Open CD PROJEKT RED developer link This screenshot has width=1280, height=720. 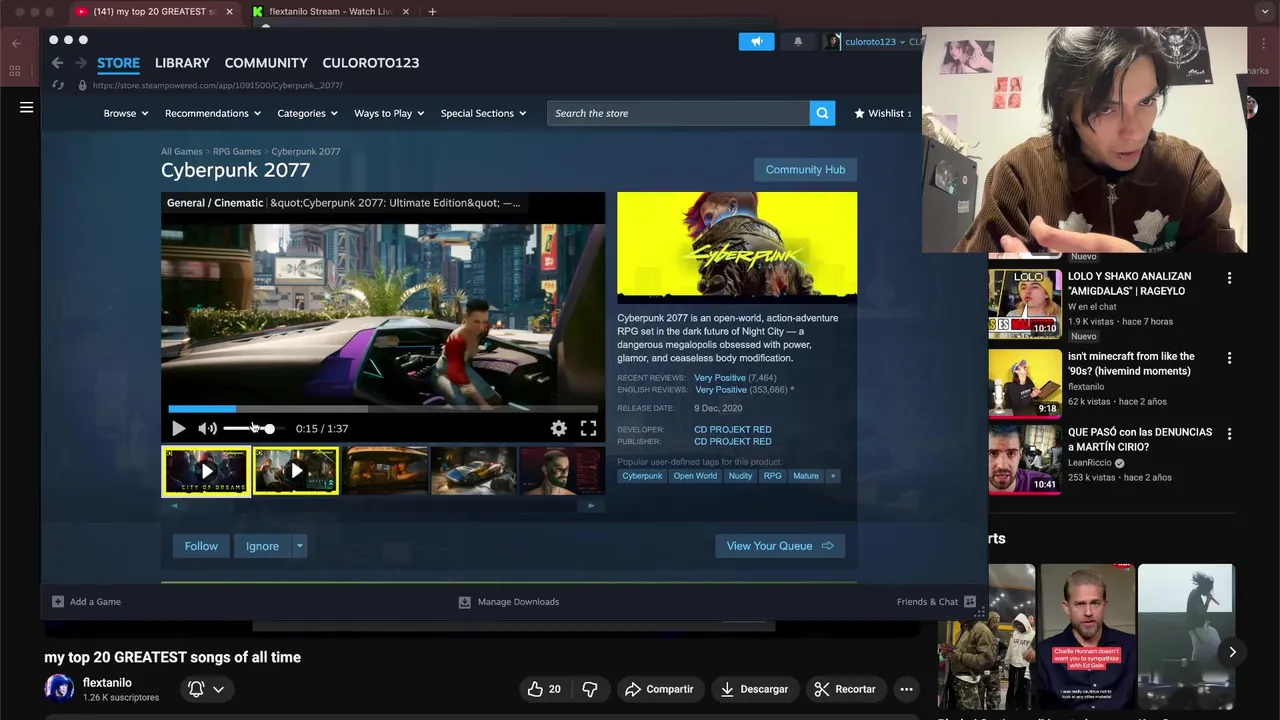pos(733,429)
